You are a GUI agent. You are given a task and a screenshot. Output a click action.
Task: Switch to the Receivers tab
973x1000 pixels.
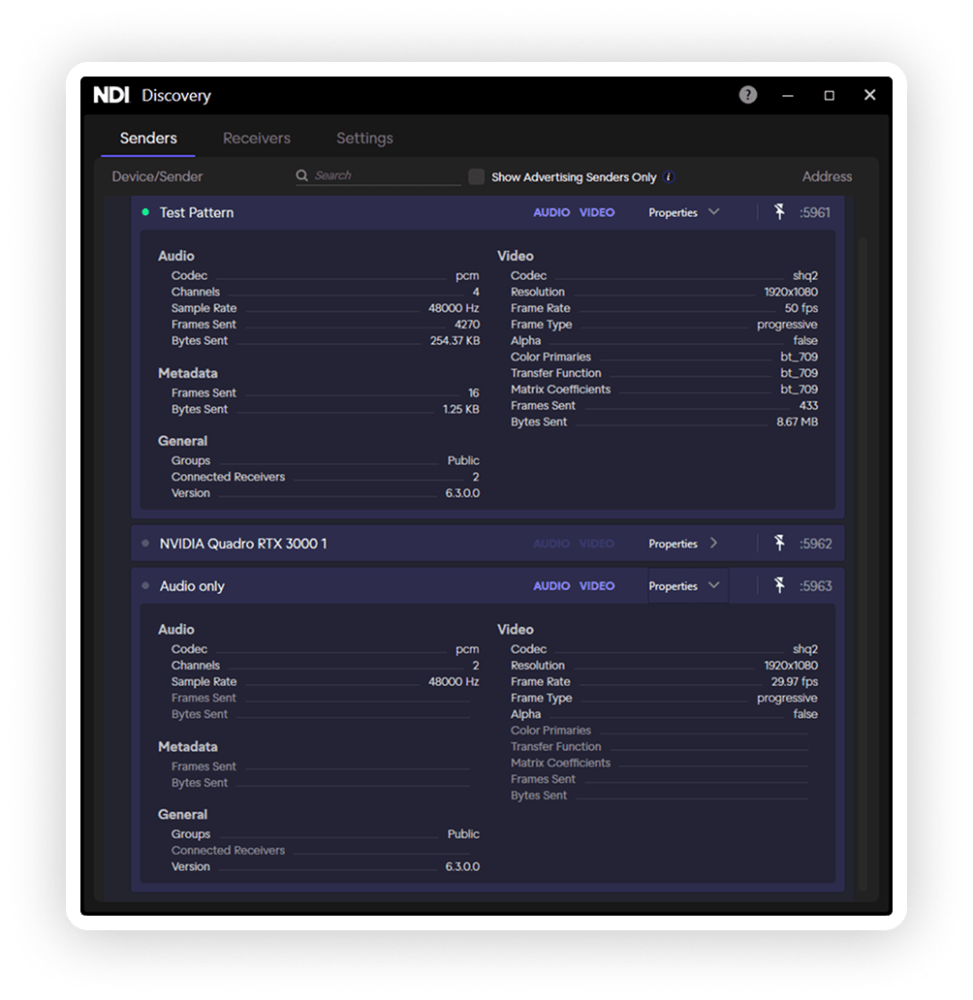[x=256, y=139]
